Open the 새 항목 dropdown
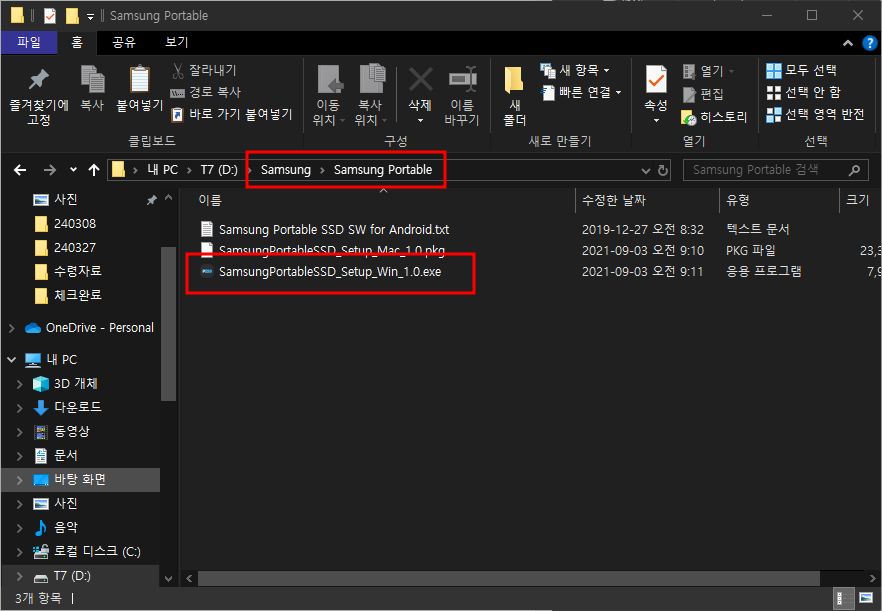 tap(575, 70)
